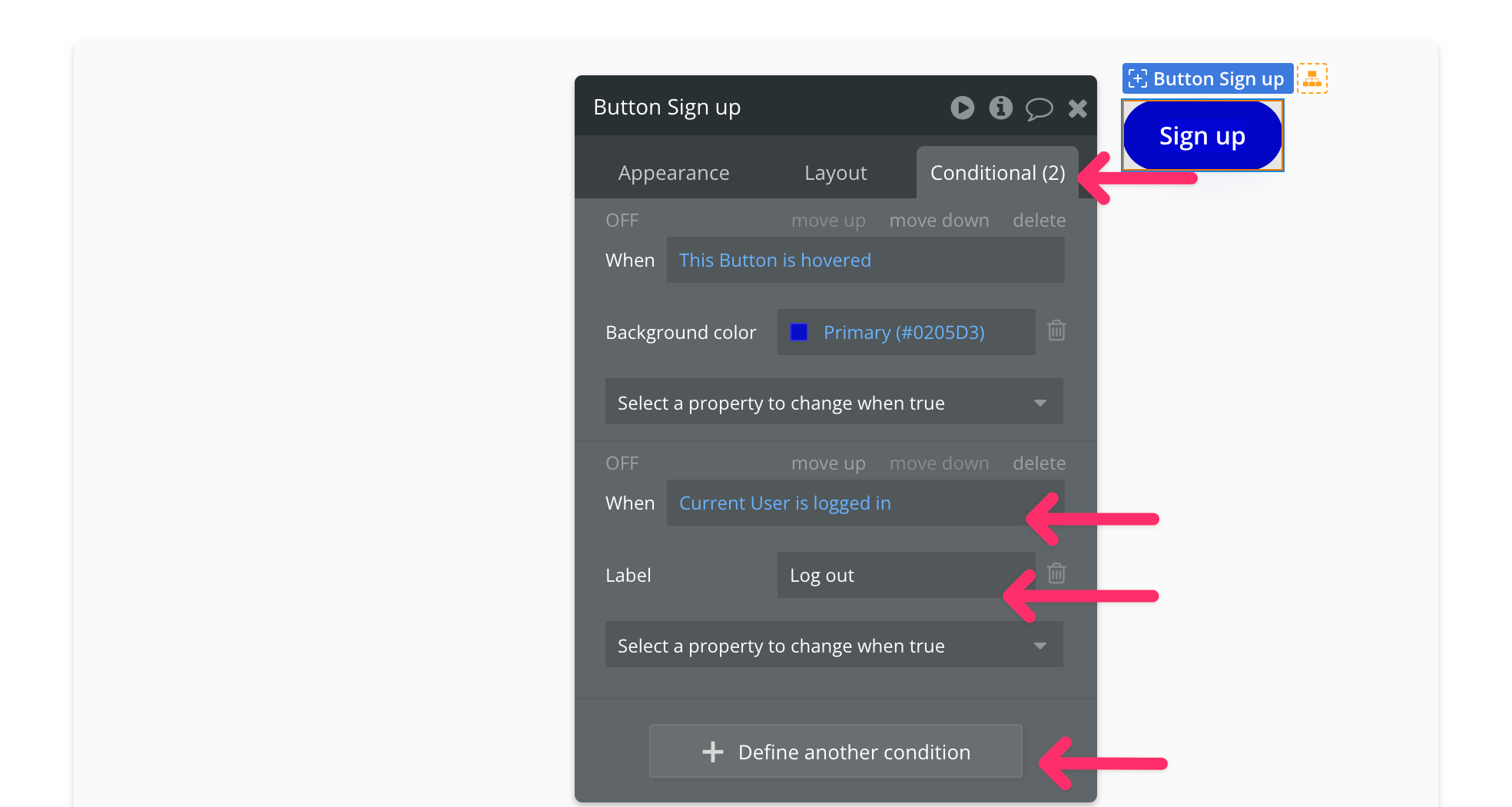This screenshot has height=807, width=1512.
Task: Remove the Label property using trash icon
Action: [x=1056, y=573]
